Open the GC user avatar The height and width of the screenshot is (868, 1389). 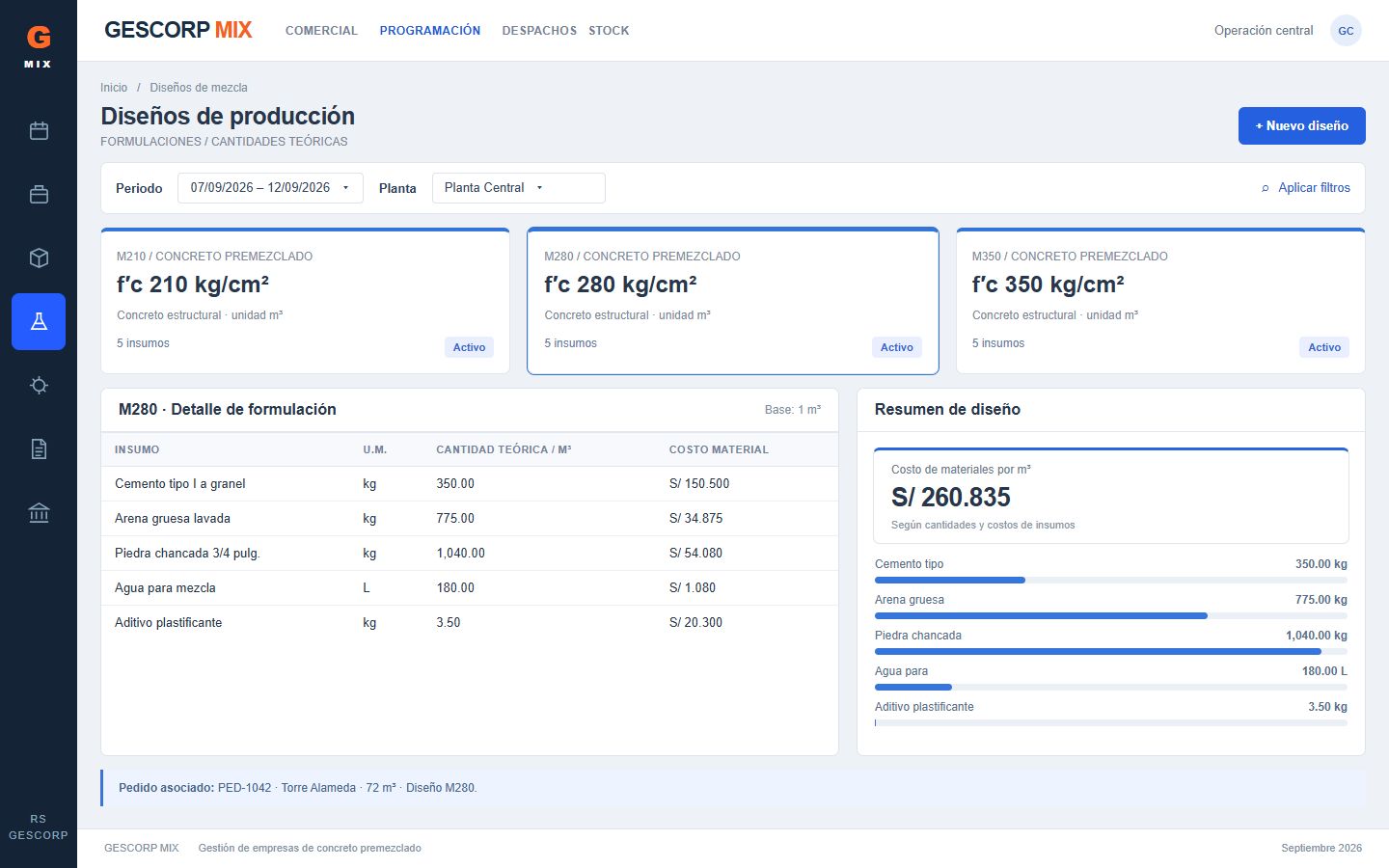point(1346,31)
